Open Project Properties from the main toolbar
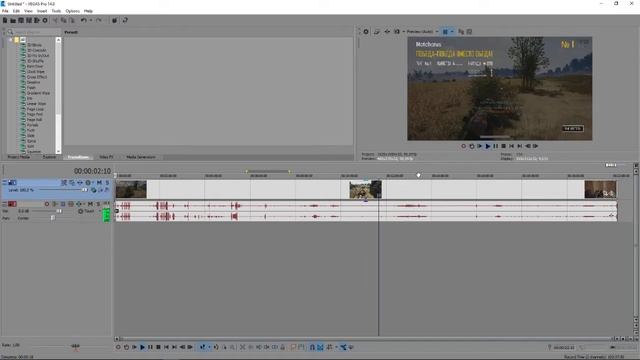Image resolution: width=640 pixels, height=360 pixels. click(x=45, y=20)
